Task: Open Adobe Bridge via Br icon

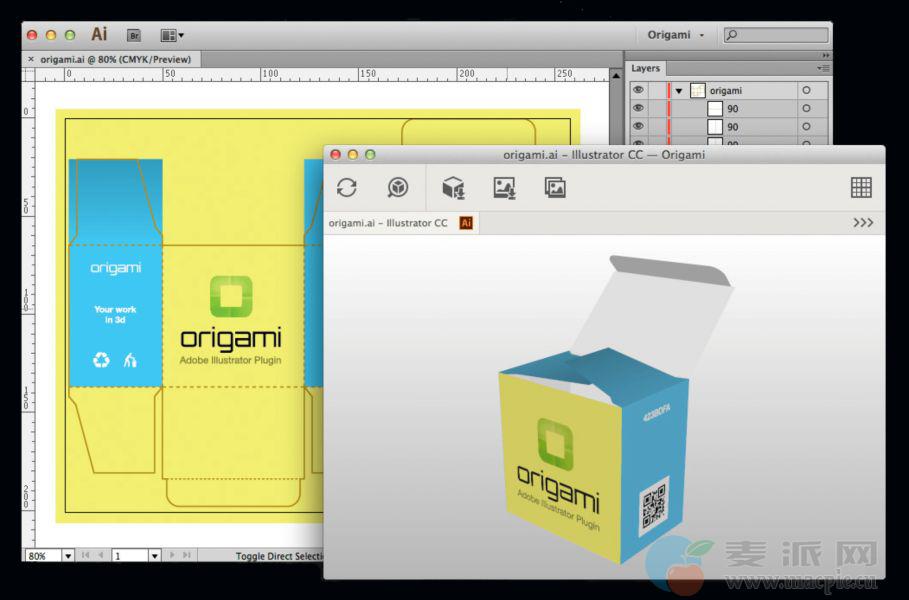Action: click(x=134, y=35)
